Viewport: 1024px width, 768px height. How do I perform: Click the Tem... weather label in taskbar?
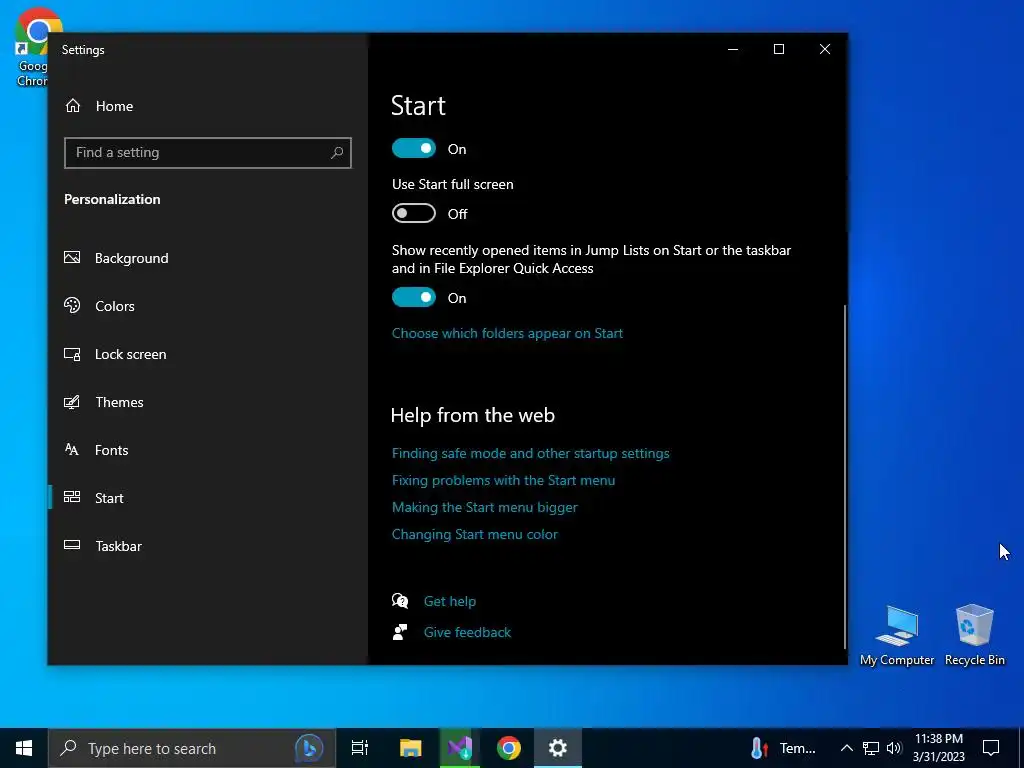click(x=797, y=748)
